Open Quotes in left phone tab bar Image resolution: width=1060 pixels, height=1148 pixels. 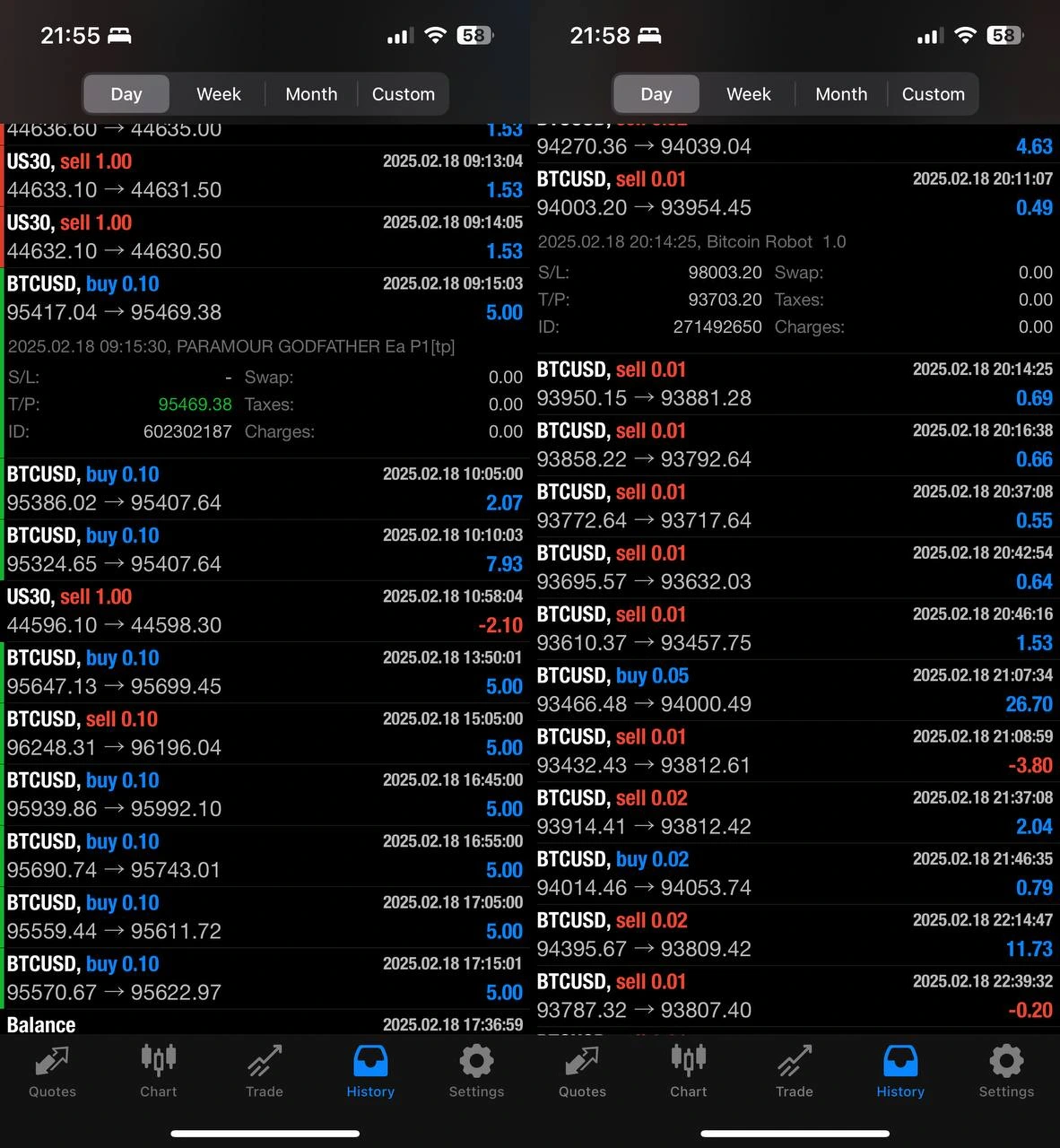pos(52,1071)
